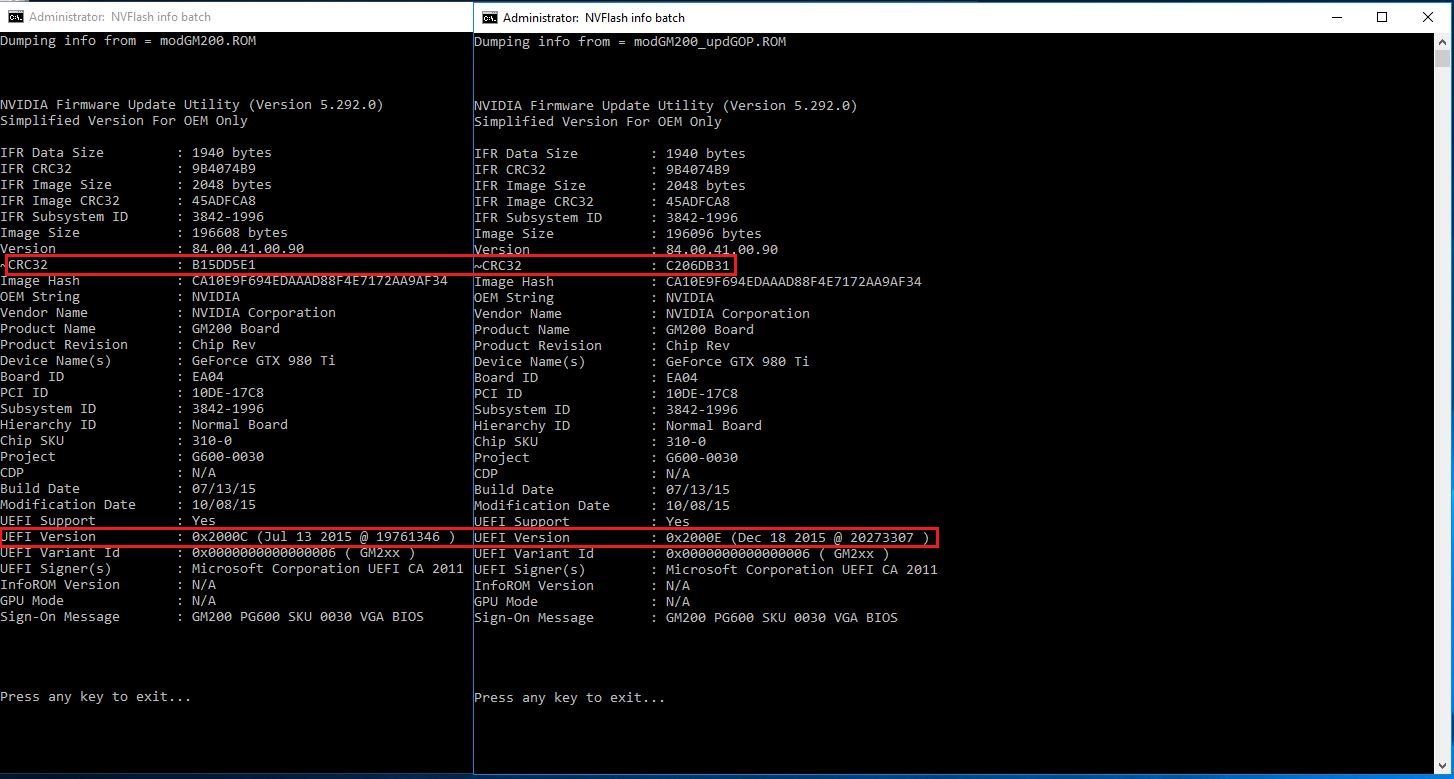The image size is (1454, 779).
Task: Click CRC32 value C206DB31
Action: click(x=698, y=266)
